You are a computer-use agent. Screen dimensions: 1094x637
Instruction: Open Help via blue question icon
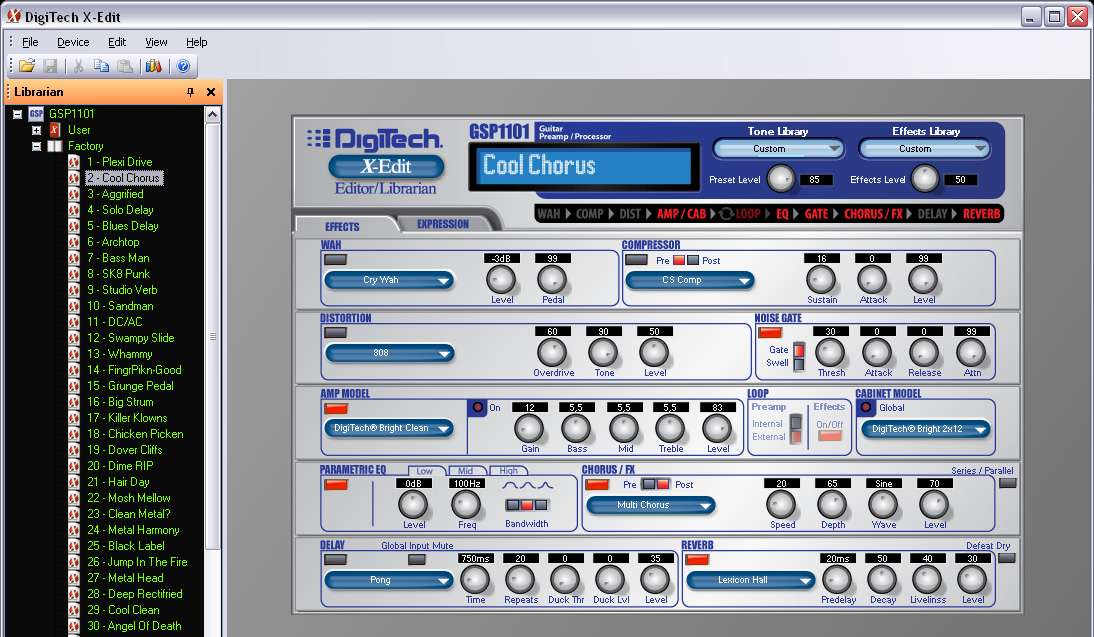click(183, 66)
